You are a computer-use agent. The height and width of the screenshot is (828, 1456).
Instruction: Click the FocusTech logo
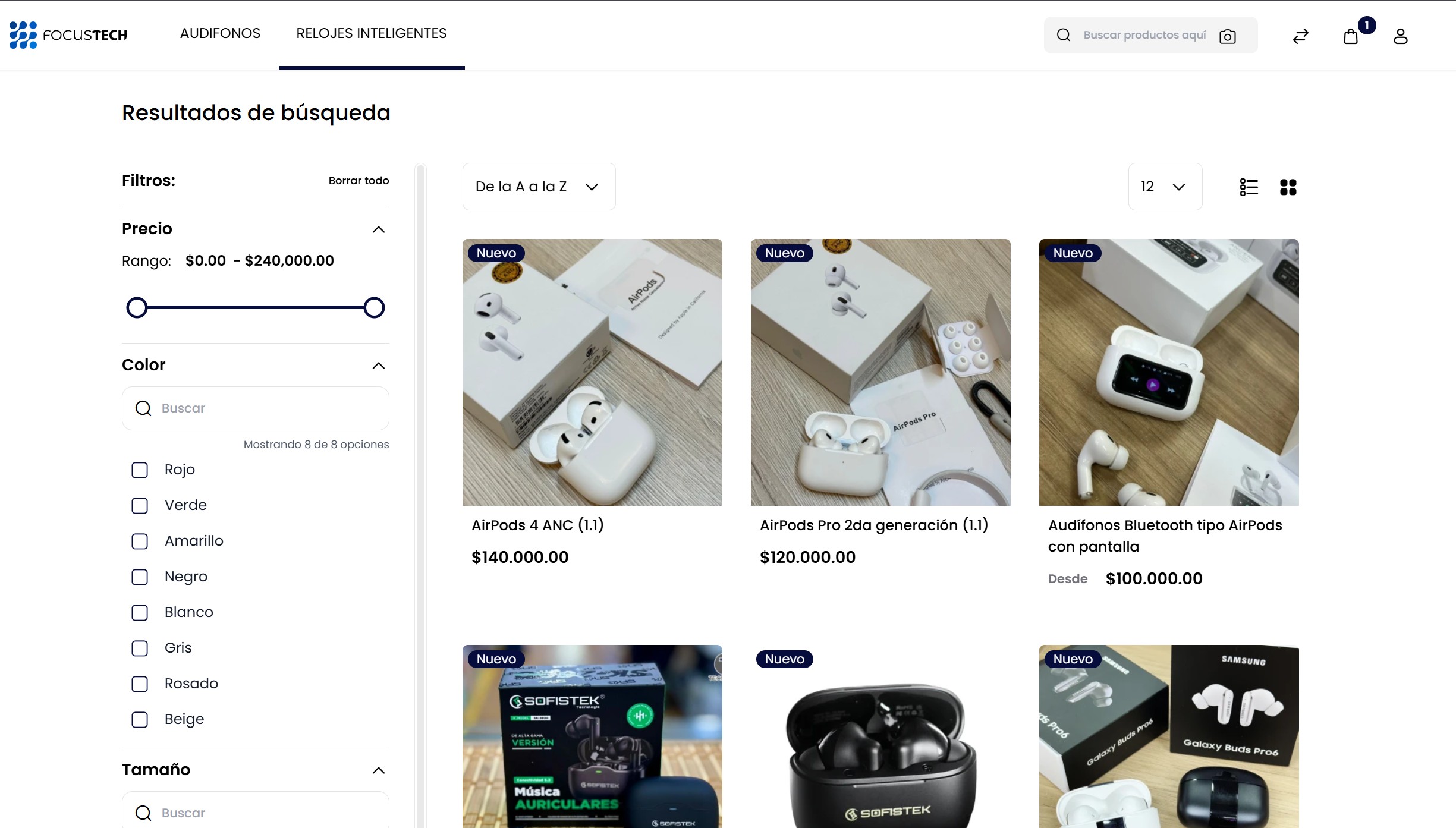tap(68, 34)
